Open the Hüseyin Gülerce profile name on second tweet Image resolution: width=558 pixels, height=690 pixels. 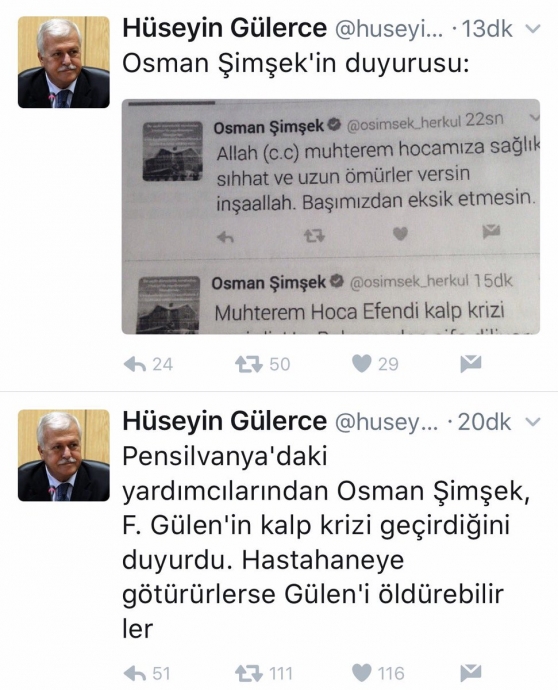tap(224, 422)
